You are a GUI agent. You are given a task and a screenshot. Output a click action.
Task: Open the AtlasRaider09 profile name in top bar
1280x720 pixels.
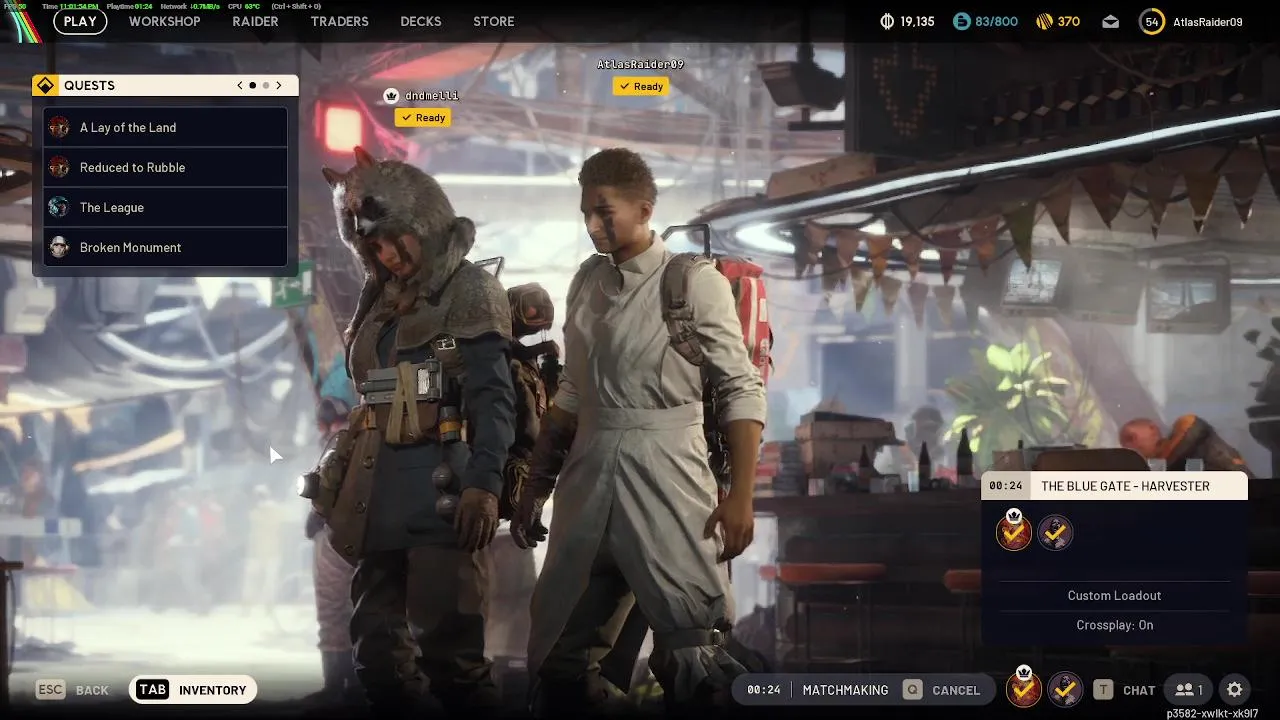pos(1208,21)
